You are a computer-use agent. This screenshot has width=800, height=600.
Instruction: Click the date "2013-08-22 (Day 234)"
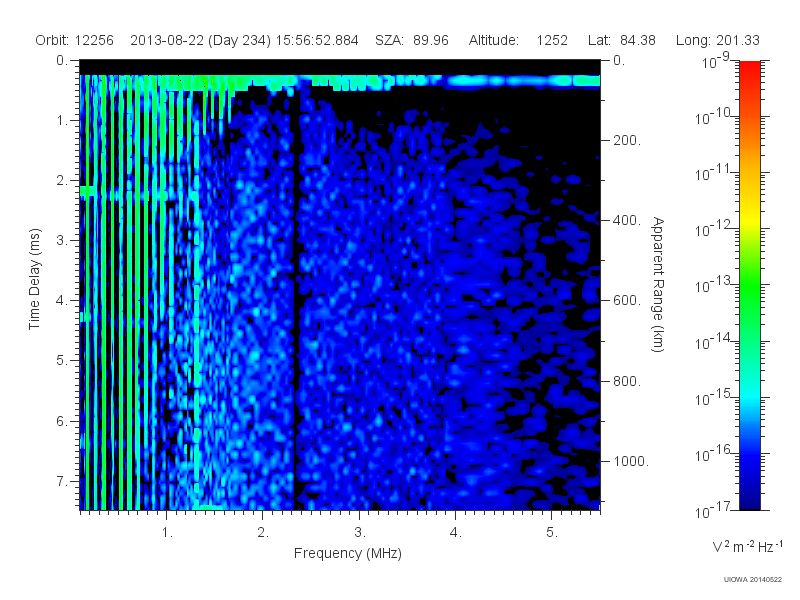click(x=201, y=40)
